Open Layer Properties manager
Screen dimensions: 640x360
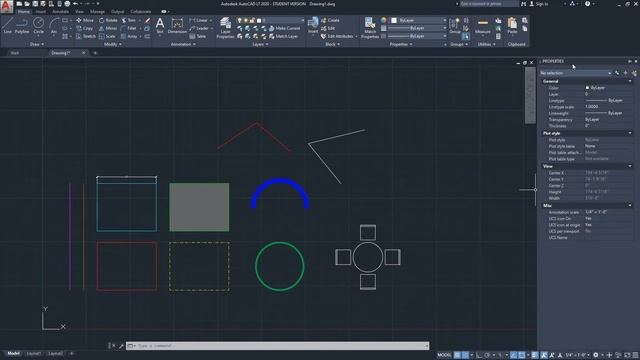pyautogui.click(x=225, y=28)
